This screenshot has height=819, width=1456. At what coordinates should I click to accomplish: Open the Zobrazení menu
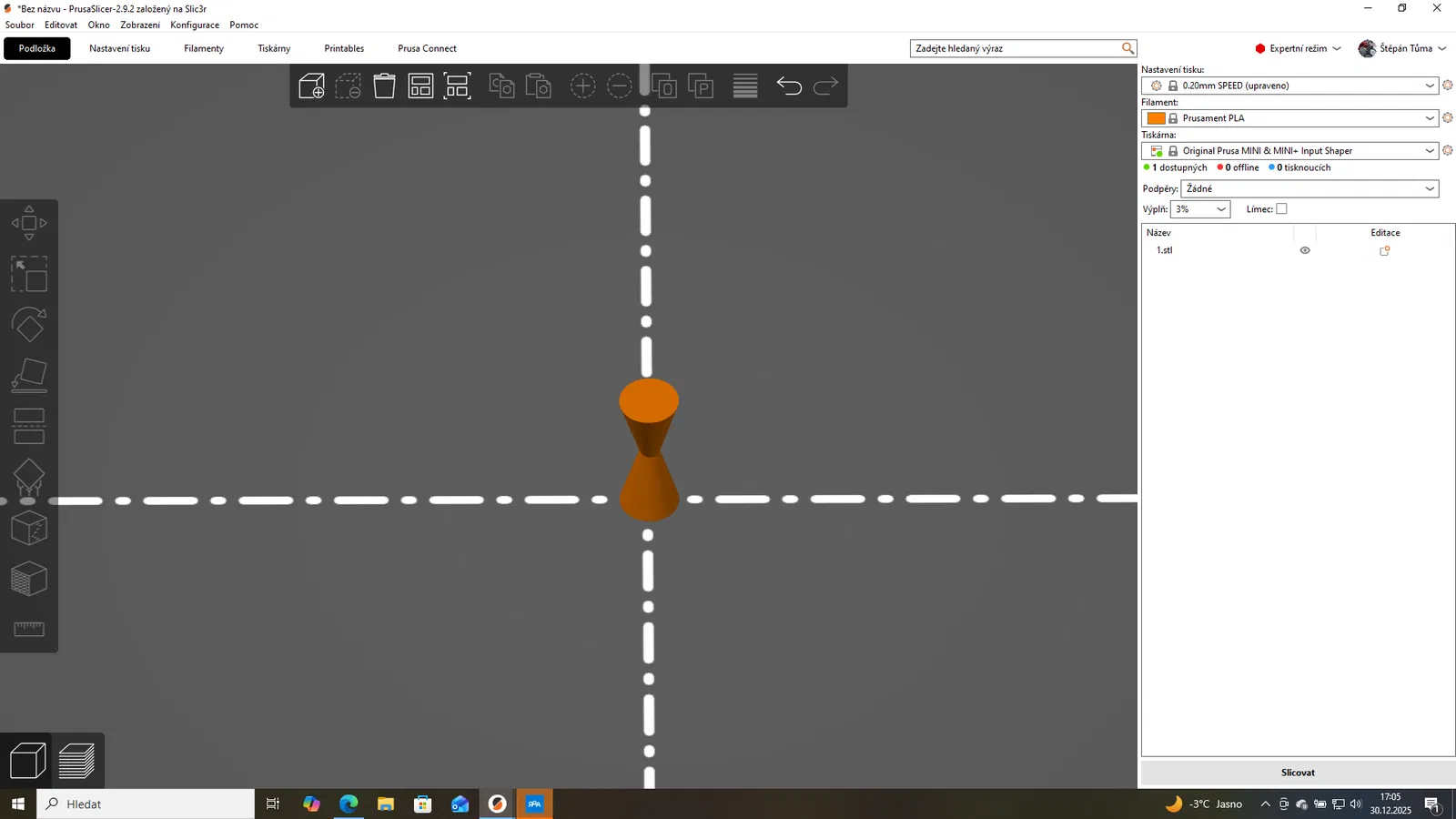coord(140,25)
